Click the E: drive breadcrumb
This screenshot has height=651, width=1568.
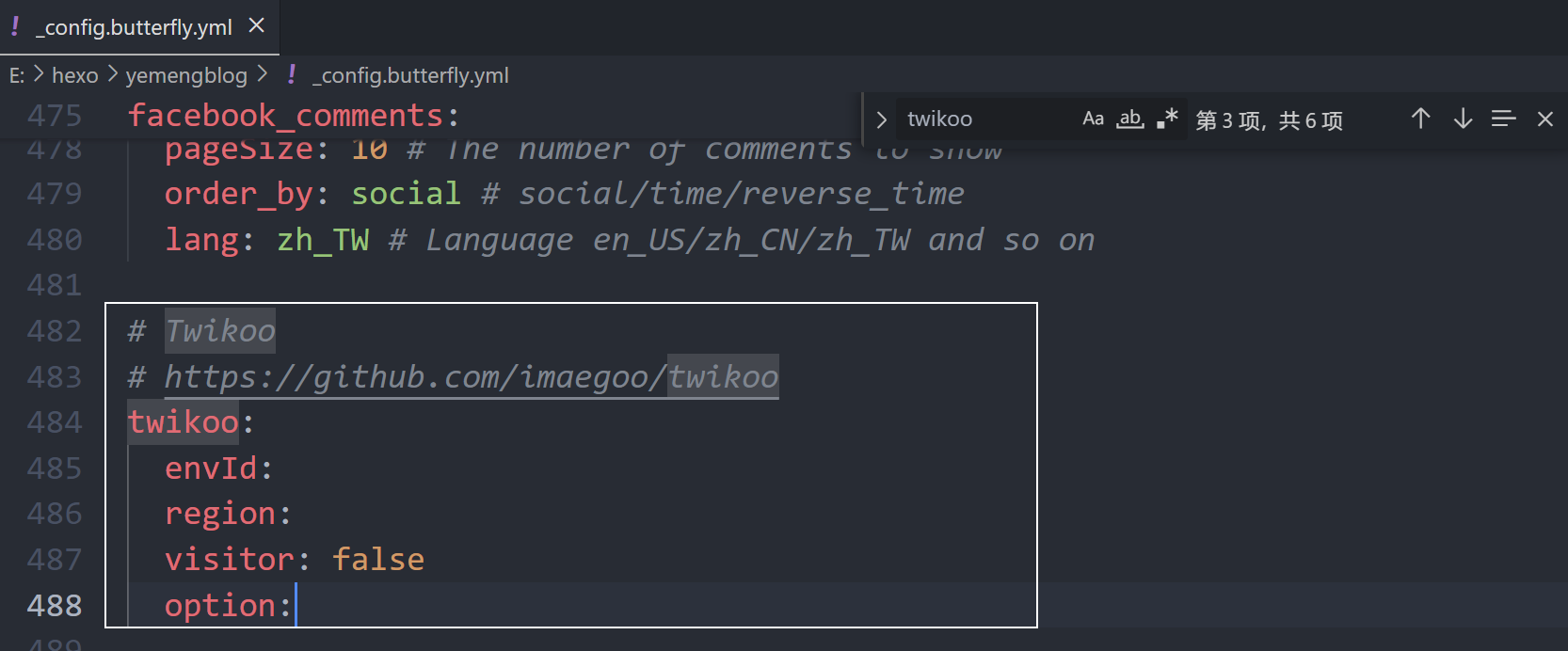pos(17,75)
